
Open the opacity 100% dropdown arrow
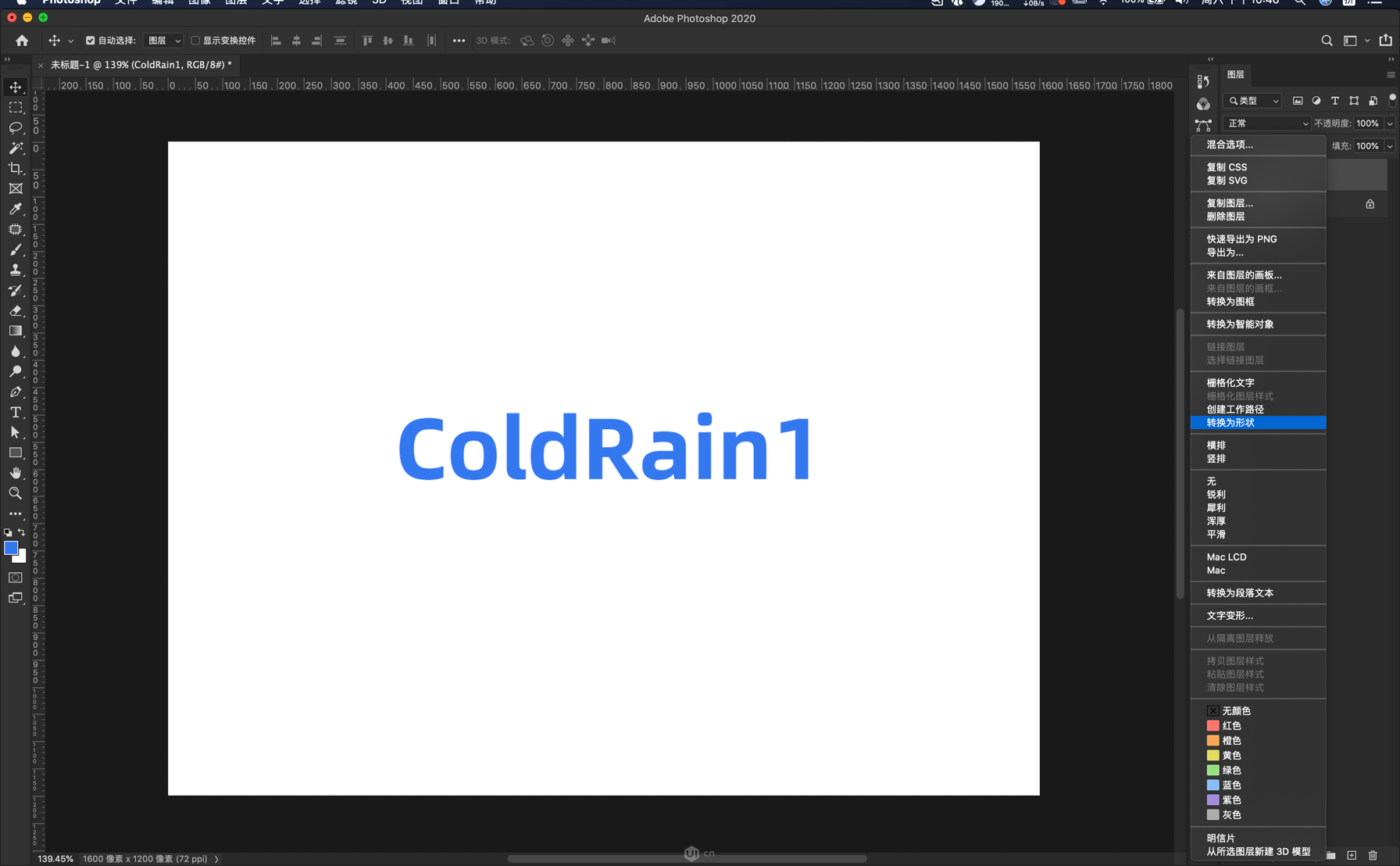pyautogui.click(x=1390, y=123)
